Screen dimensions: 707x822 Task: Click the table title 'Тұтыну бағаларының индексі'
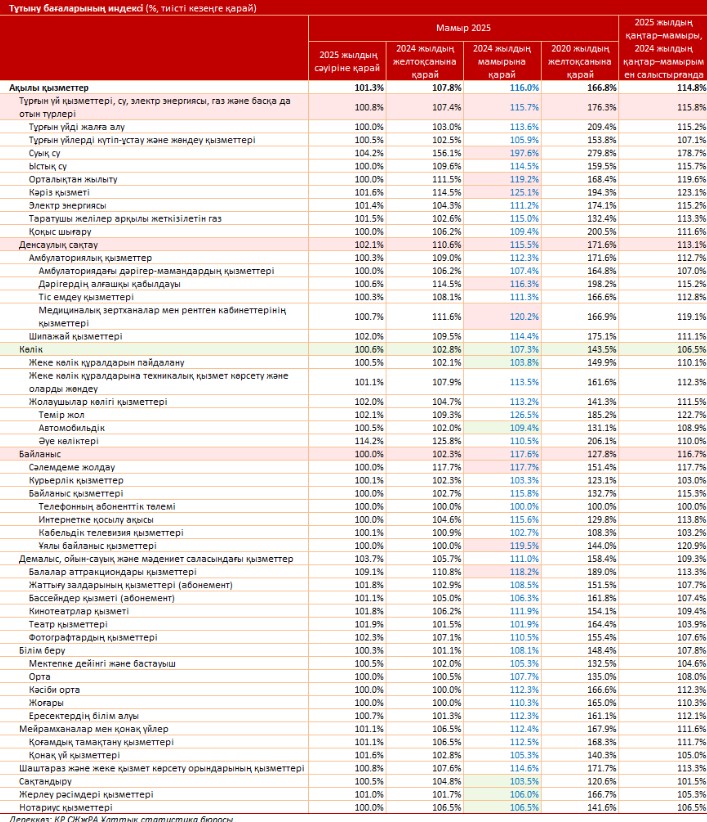76,8
